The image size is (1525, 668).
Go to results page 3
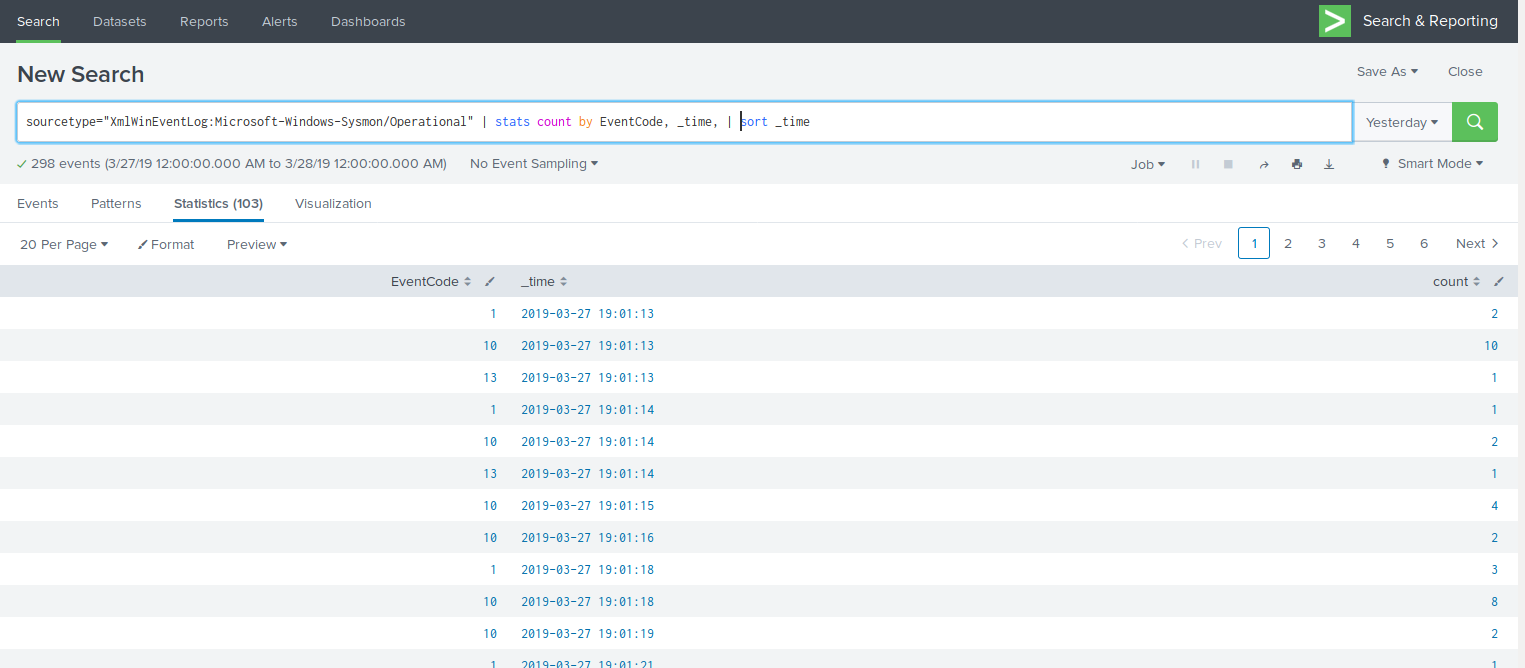(1322, 243)
